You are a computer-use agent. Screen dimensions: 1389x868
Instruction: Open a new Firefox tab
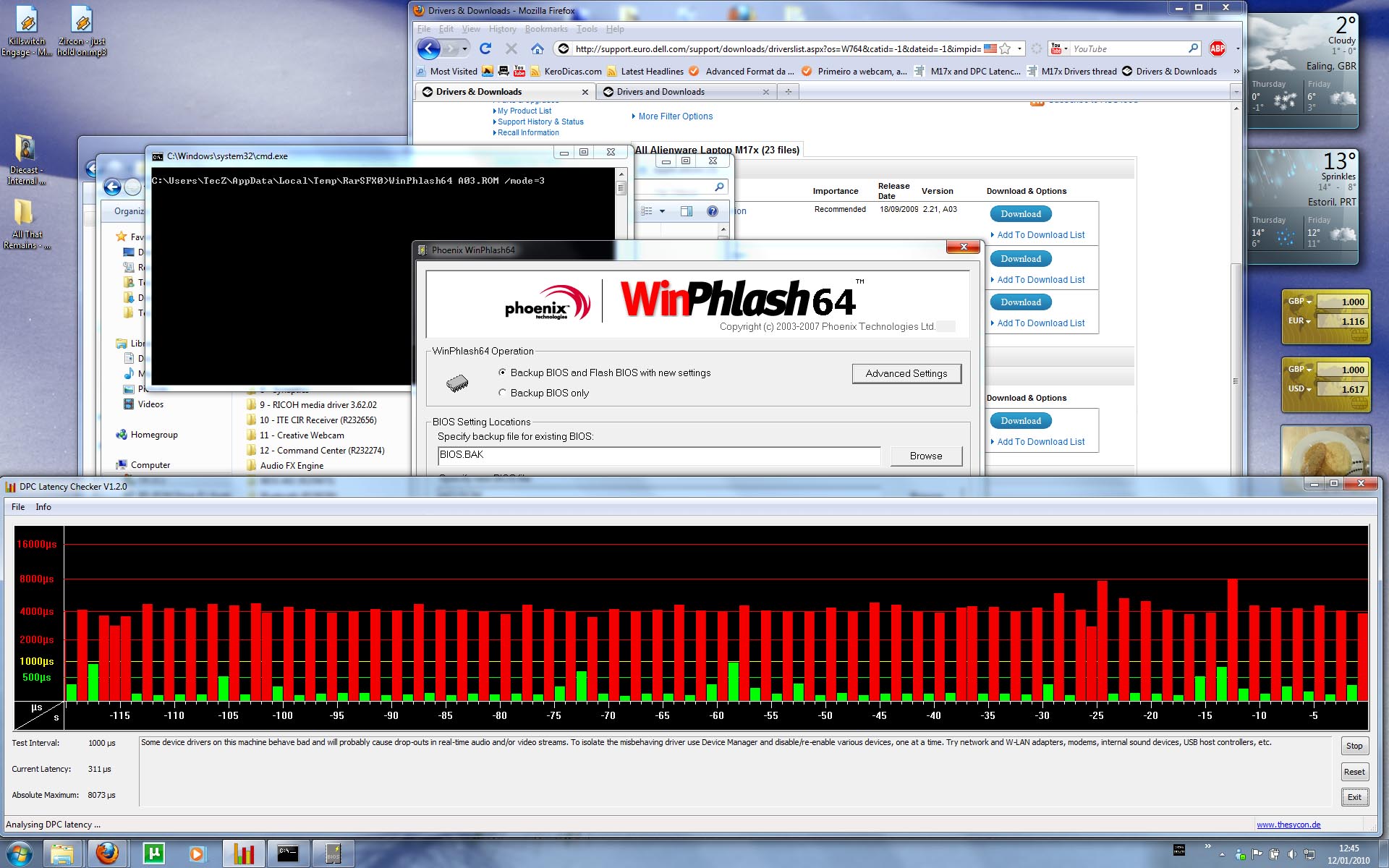click(x=789, y=92)
